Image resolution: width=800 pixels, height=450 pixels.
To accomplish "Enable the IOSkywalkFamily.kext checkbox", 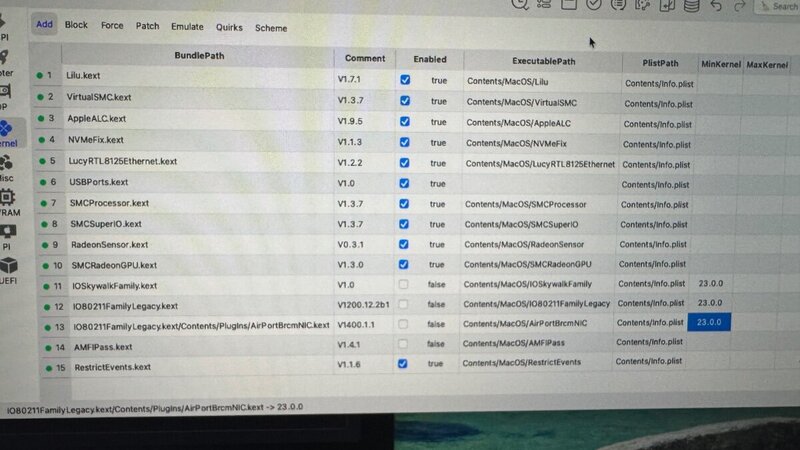I will (x=403, y=284).
